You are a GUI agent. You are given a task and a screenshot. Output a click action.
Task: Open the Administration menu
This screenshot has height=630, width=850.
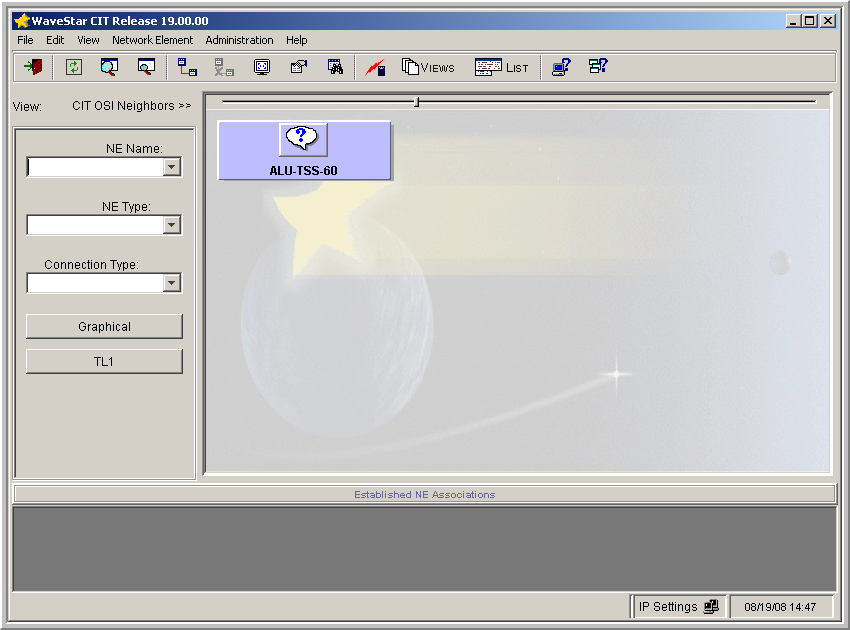(239, 40)
